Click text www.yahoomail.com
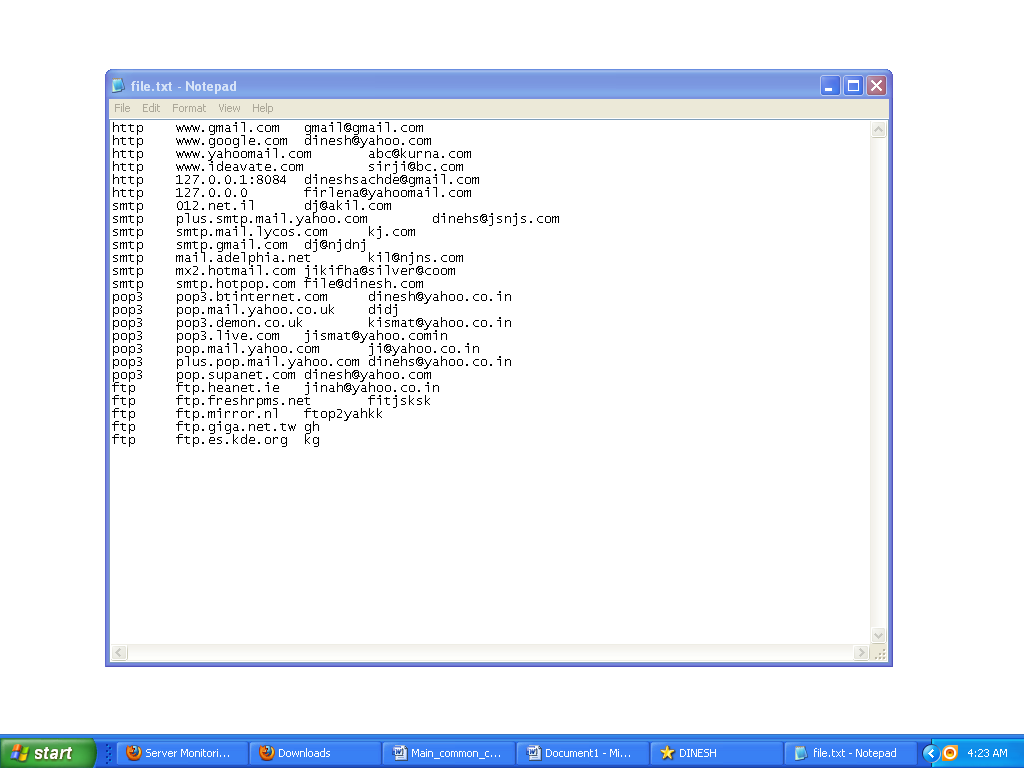 [x=244, y=154]
